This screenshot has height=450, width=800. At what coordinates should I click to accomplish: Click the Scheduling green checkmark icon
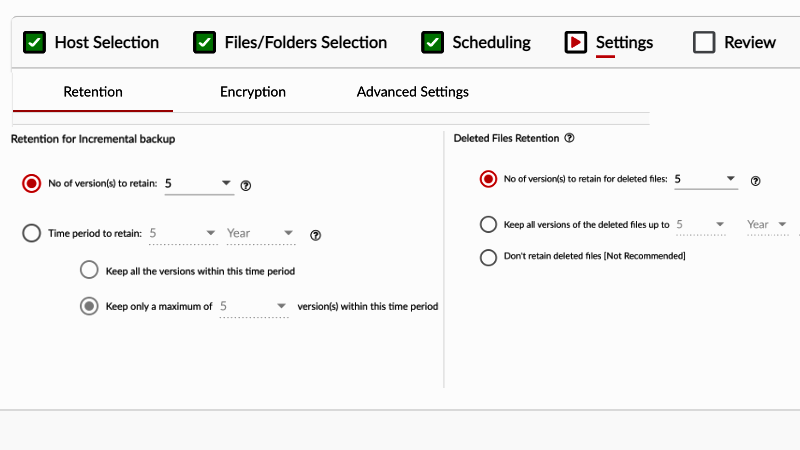(x=432, y=42)
